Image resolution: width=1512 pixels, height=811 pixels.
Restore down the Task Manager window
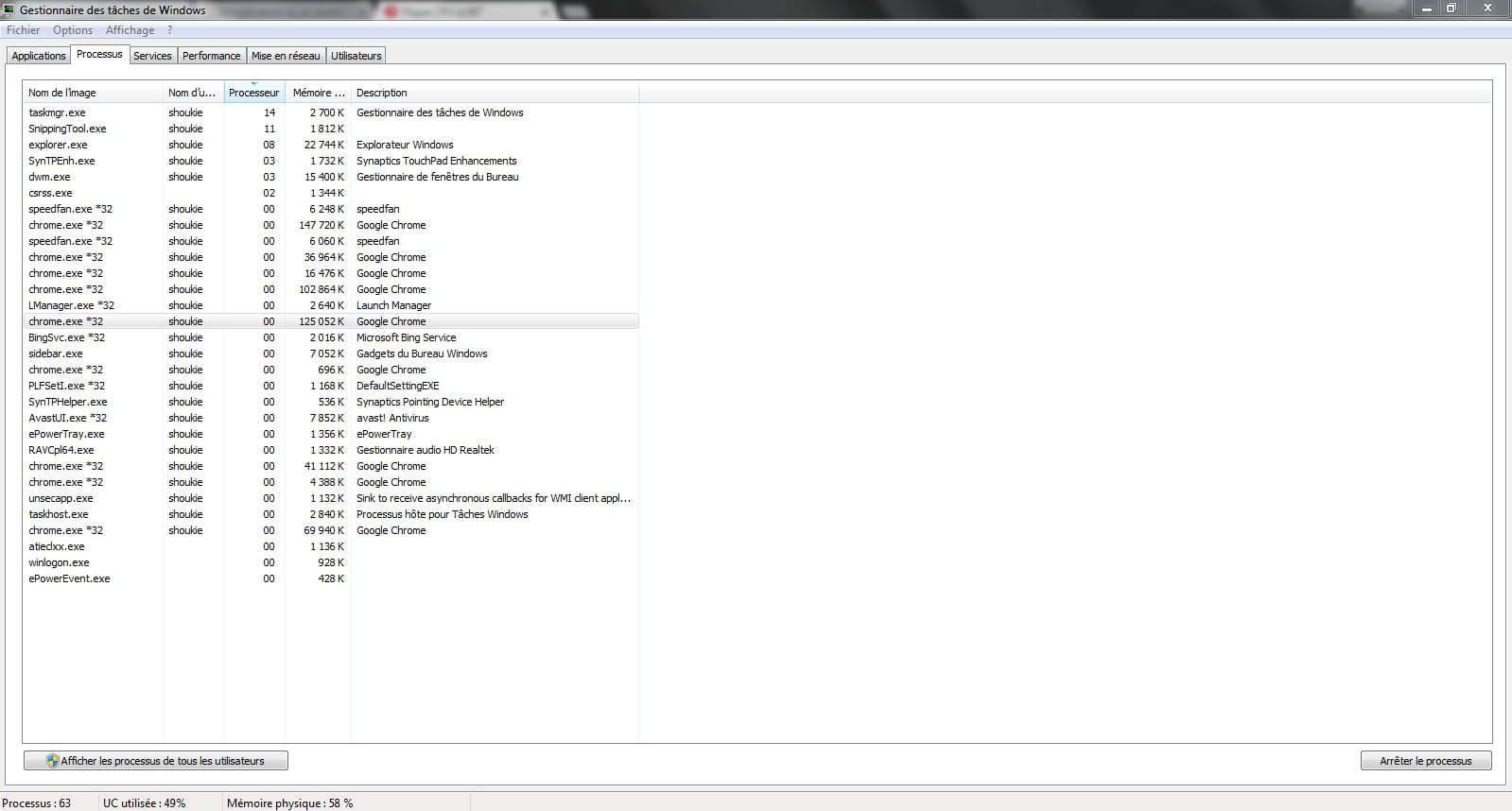pyautogui.click(x=1451, y=9)
